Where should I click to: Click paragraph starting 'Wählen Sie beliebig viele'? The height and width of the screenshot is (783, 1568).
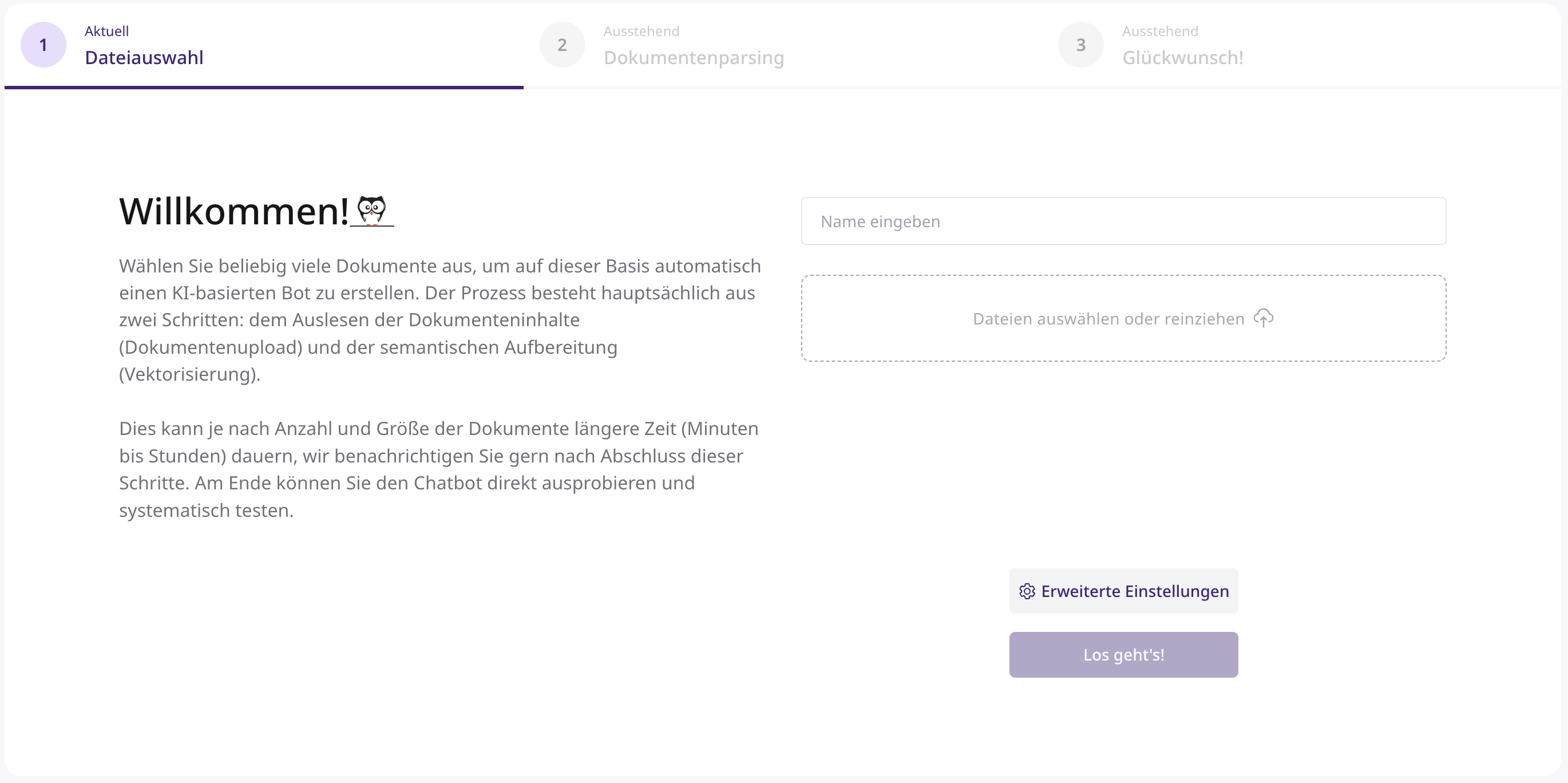point(440,319)
